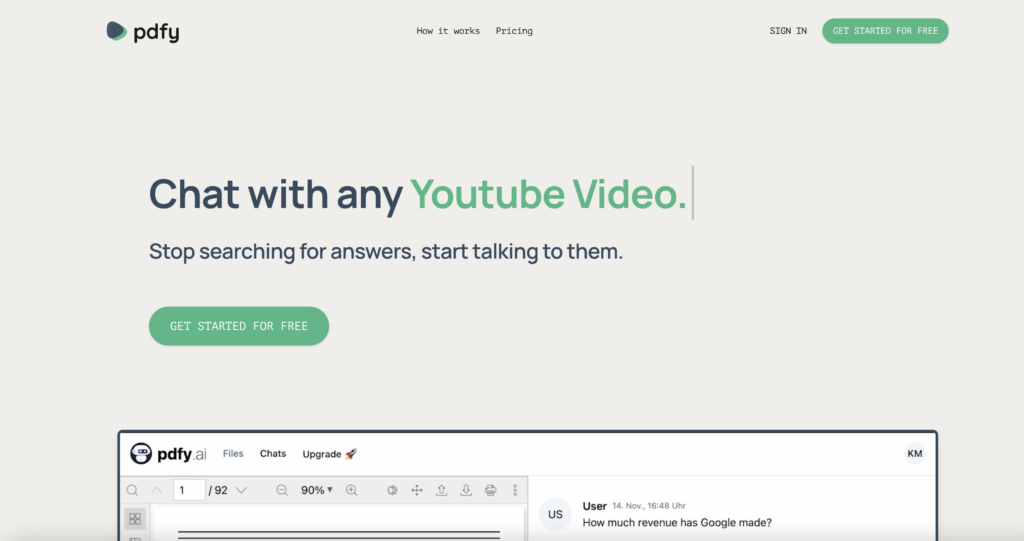Screen dimensions: 1024x541
Task: Click header GET STARTED FOR FREE button
Action: click(x=885, y=31)
